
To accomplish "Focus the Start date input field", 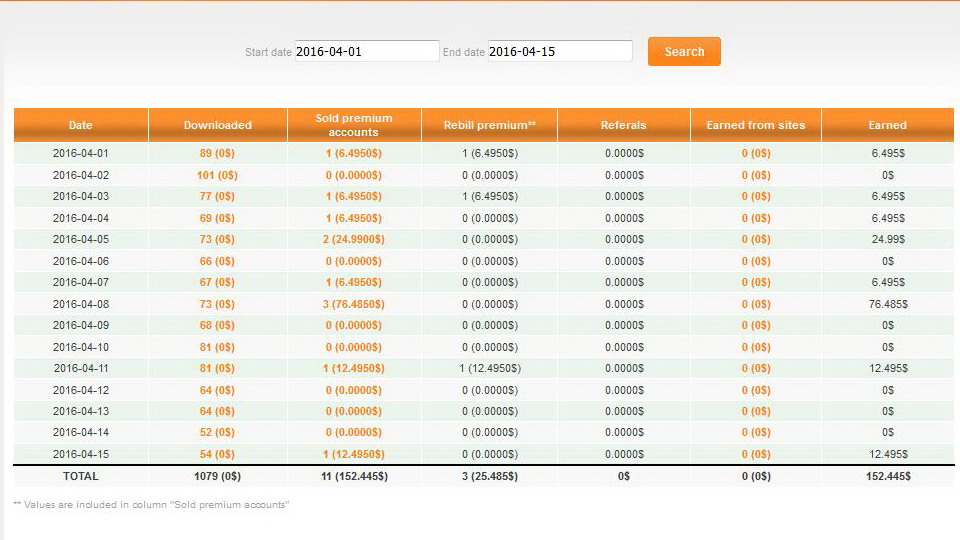I will (366, 51).
